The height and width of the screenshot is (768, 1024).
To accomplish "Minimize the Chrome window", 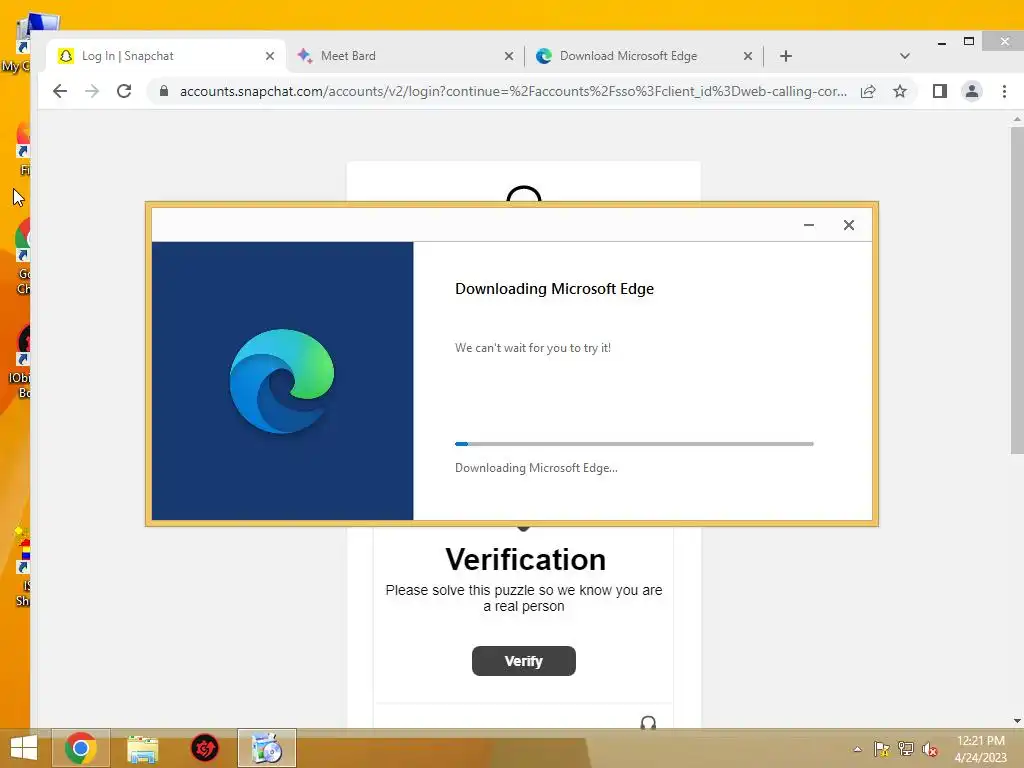I will [942, 42].
